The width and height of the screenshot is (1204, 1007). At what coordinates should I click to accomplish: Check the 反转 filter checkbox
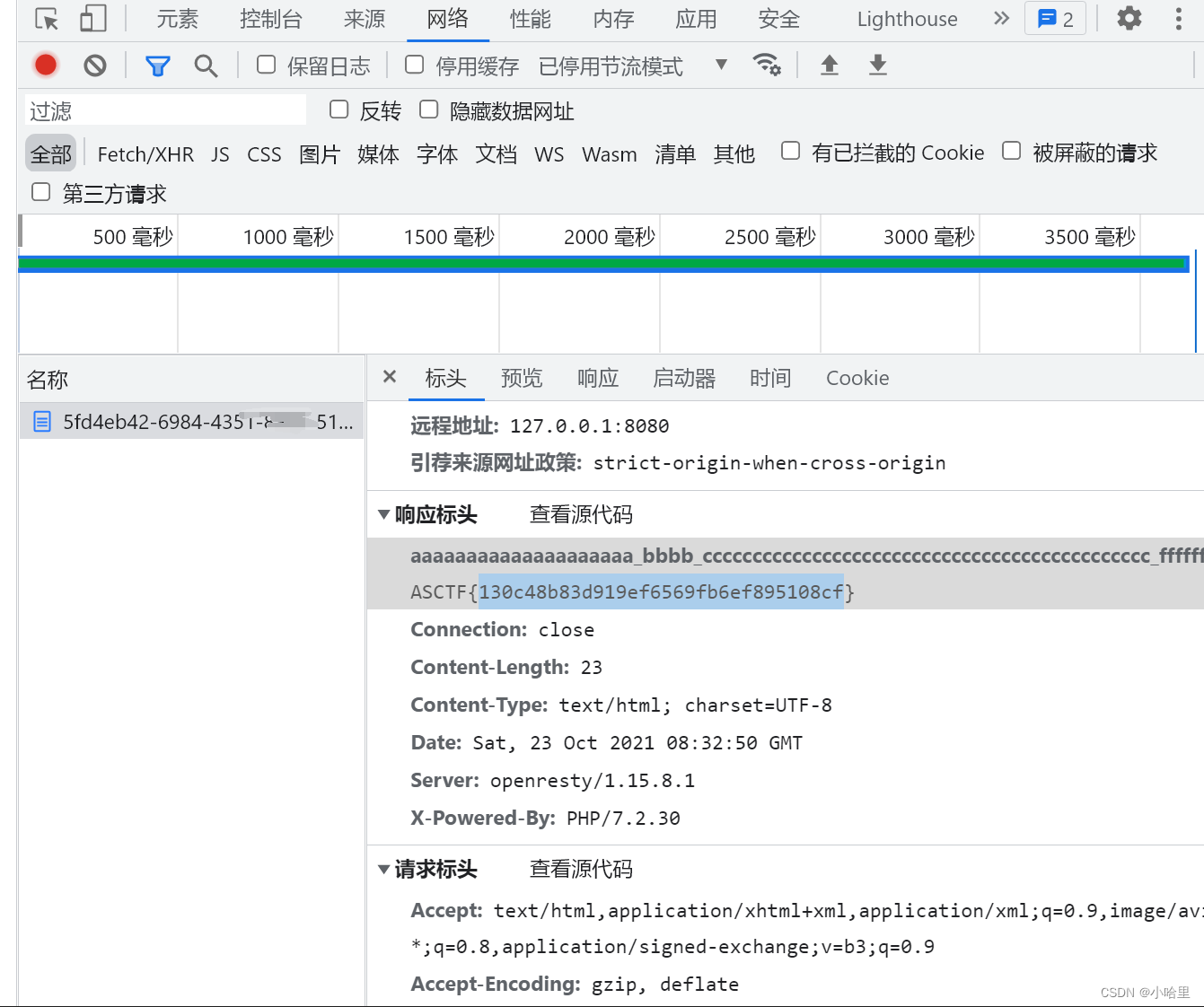pos(338,109)
